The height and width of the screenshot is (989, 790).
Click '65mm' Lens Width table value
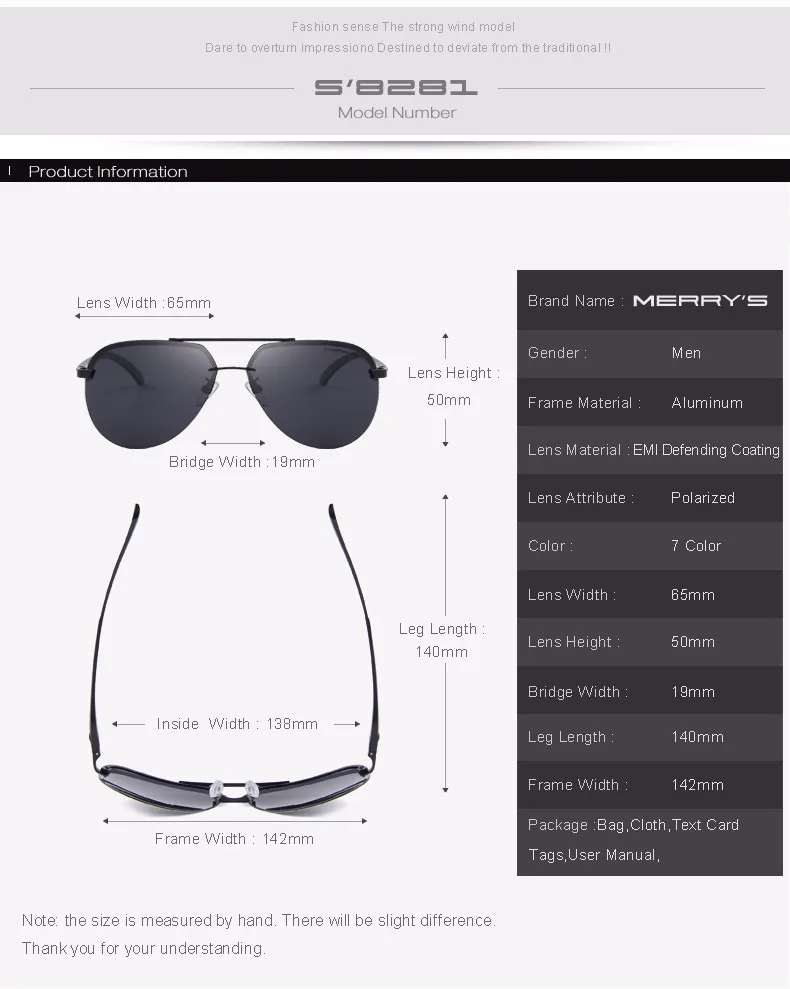(x=693, y=595)
